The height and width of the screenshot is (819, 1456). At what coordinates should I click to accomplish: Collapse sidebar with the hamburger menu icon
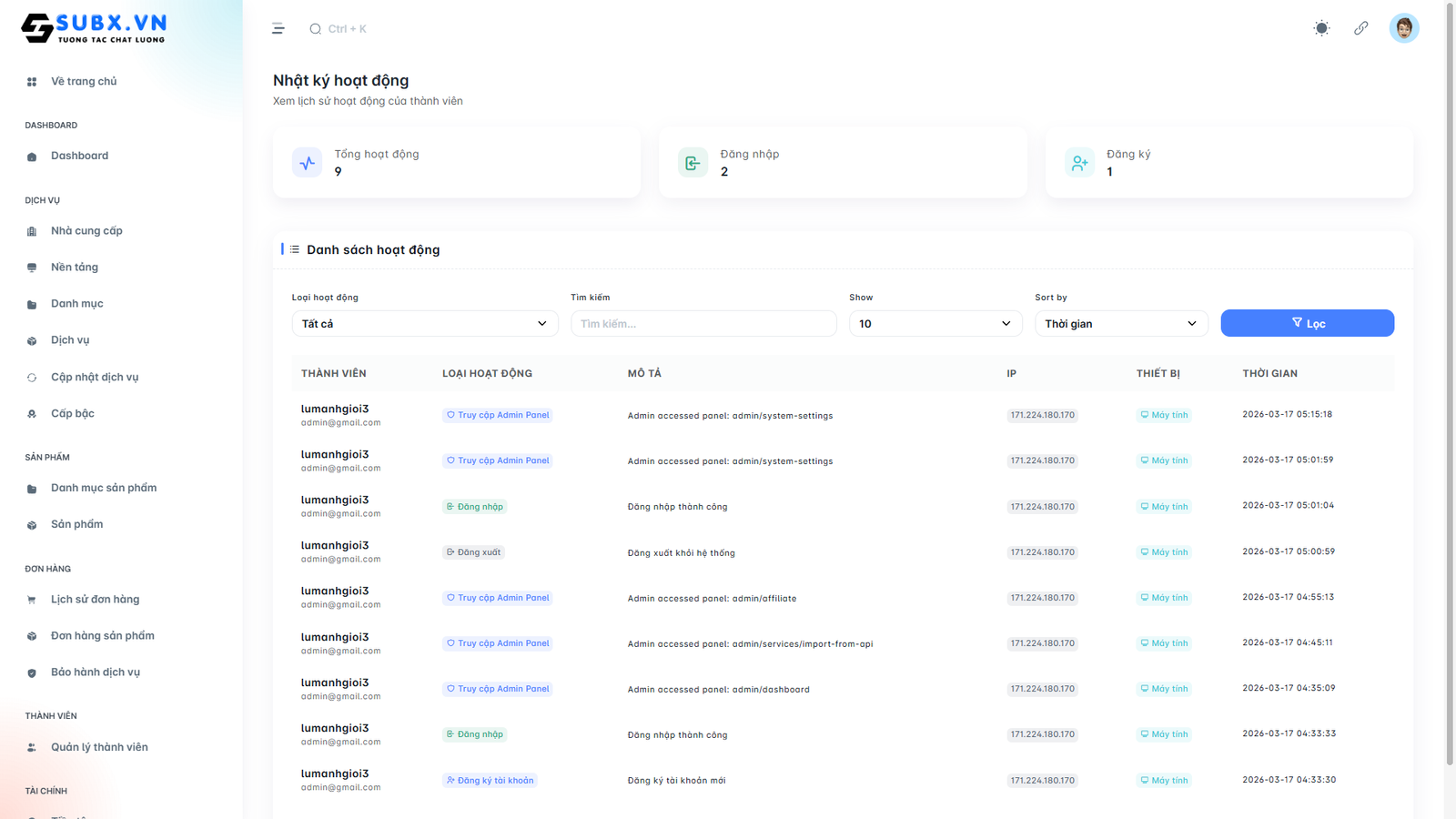(278, 29)
